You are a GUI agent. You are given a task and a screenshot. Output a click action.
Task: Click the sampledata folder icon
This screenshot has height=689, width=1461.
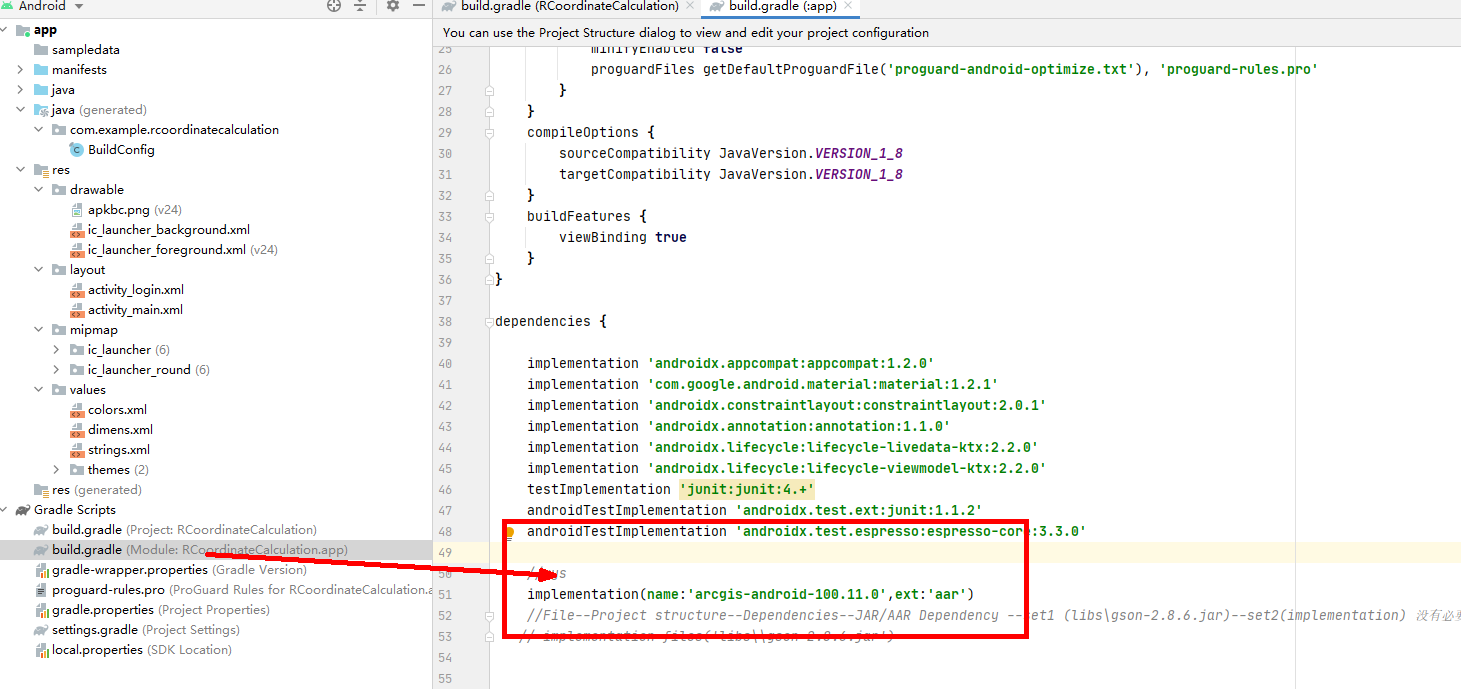[x=41, y=50]
